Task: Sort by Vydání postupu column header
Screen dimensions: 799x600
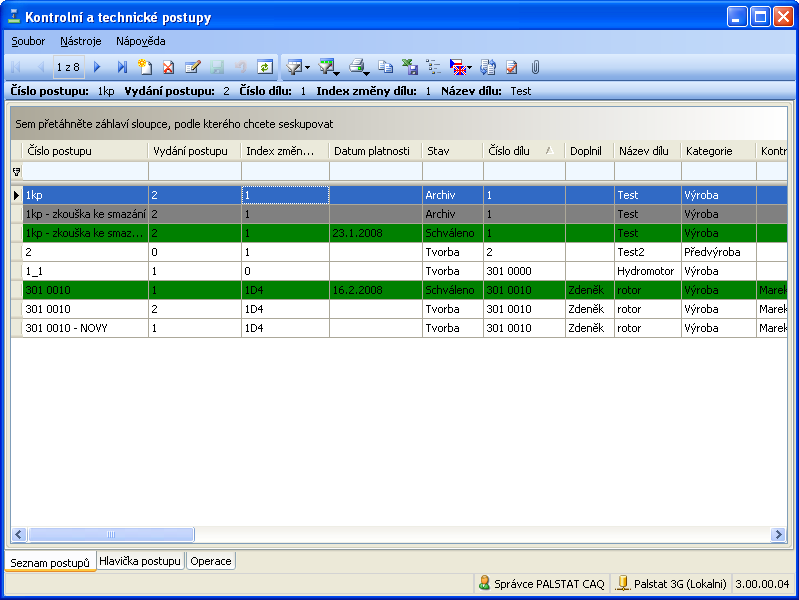Action: [195, 151]
